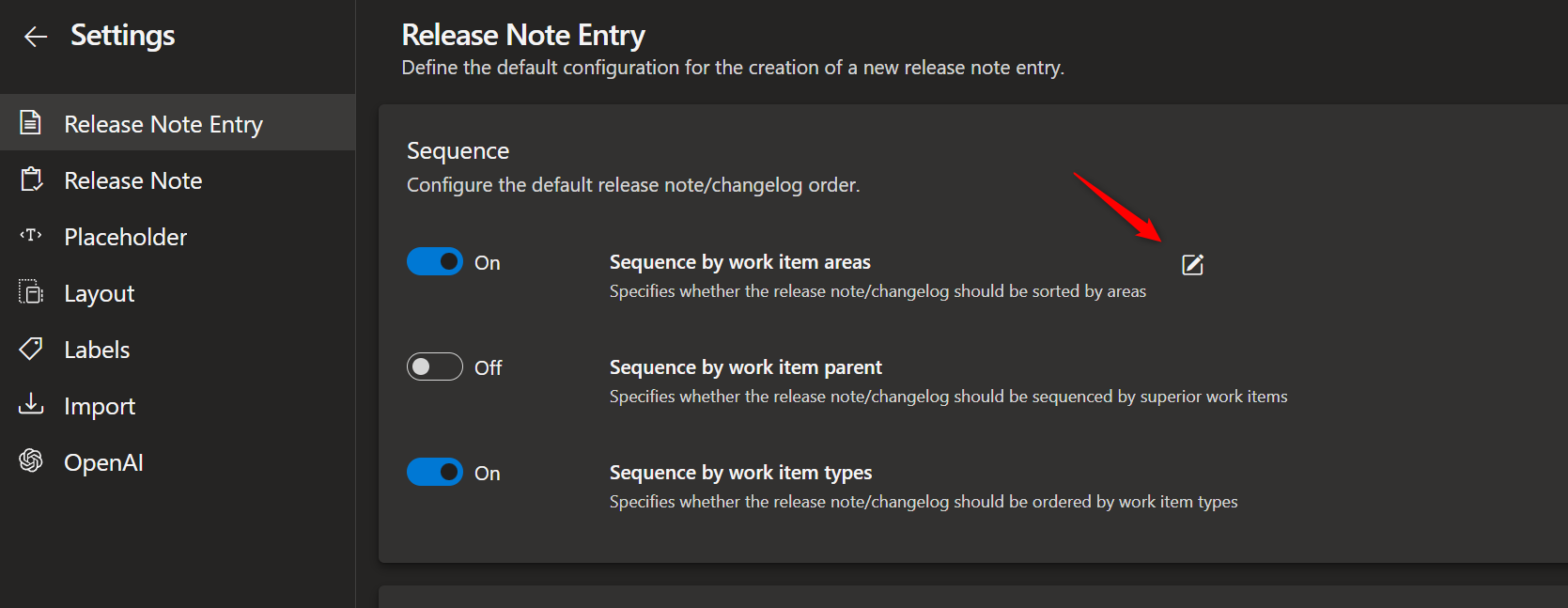Viewport: 1568px width, 608px height.
Task: Click the Release Note Entry document icon
Action: point(31,123)
